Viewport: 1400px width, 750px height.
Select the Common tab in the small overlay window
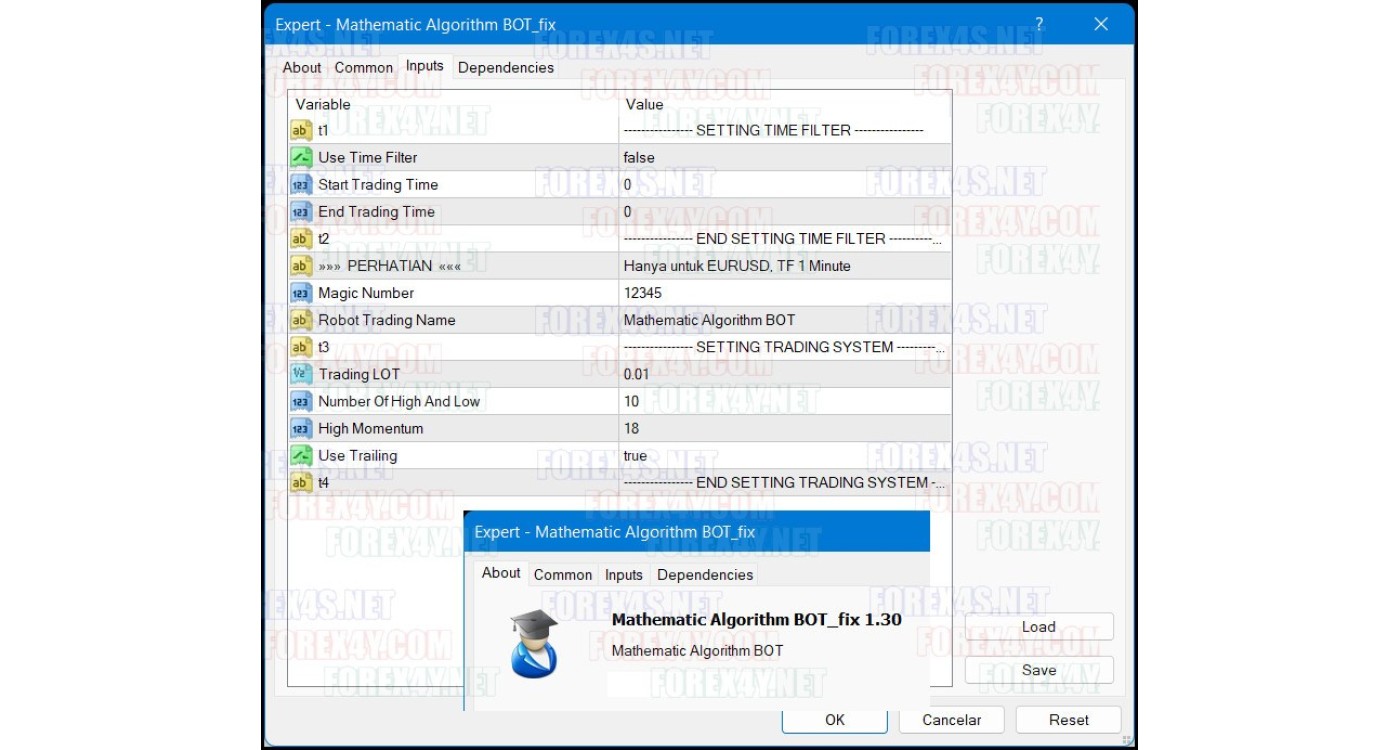563,575
